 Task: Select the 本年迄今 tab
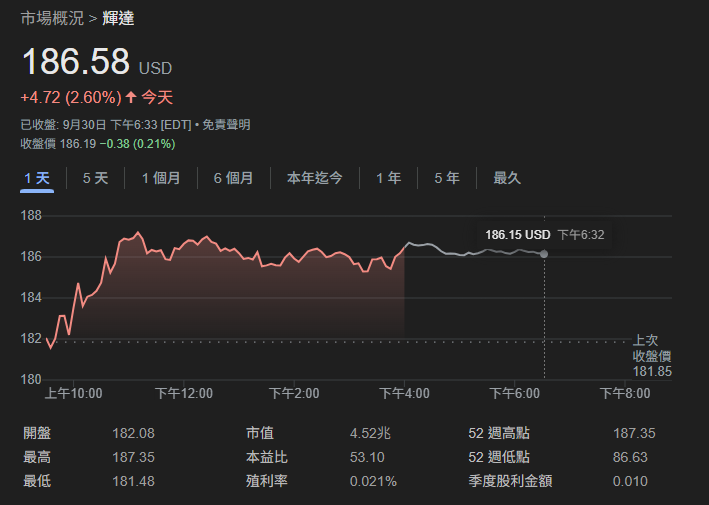pos(314,178)
